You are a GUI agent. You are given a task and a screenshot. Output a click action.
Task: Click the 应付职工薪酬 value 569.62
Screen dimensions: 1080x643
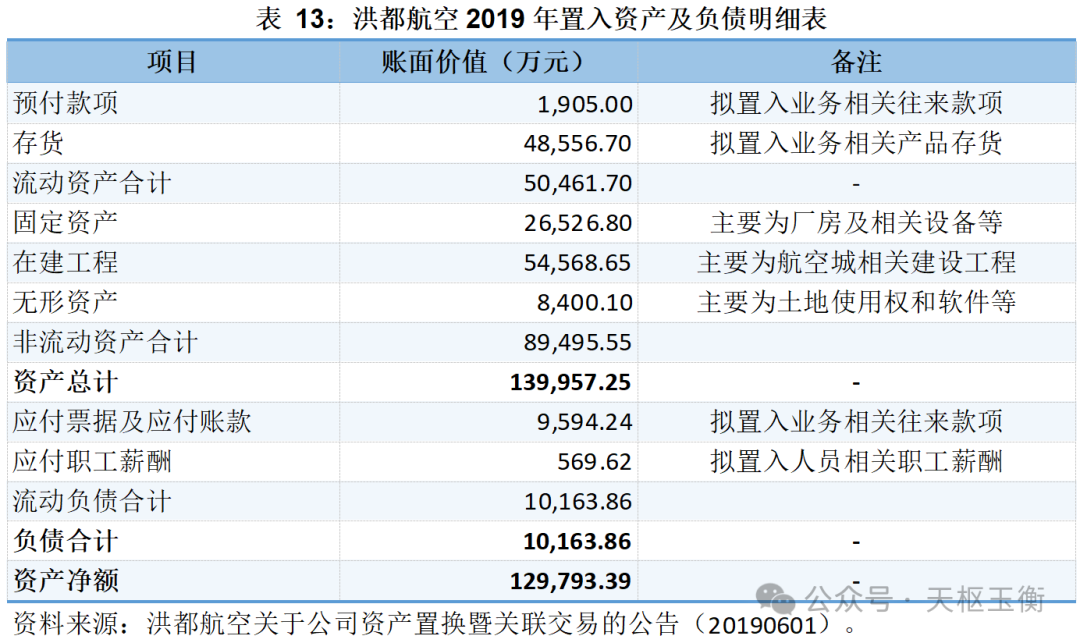595,462
